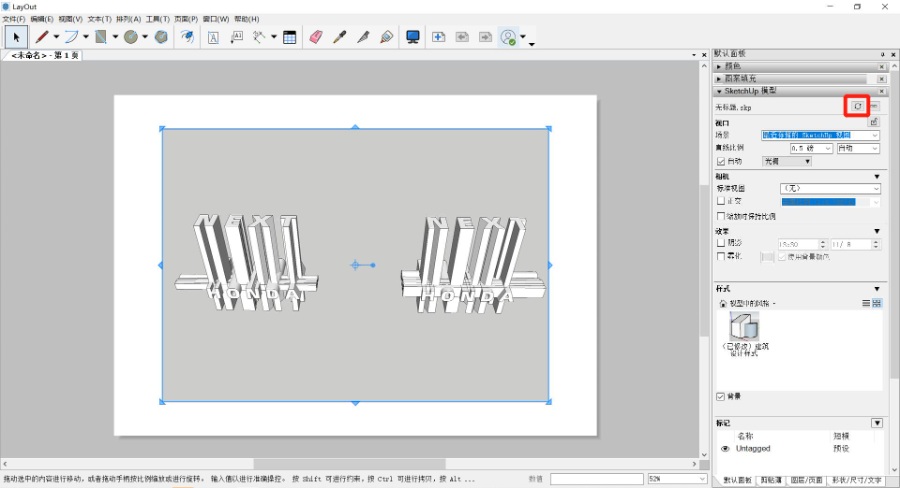The image size is (900, 488).
Task: Insert a Table with the grid tool
Action: tap(290, 37)
